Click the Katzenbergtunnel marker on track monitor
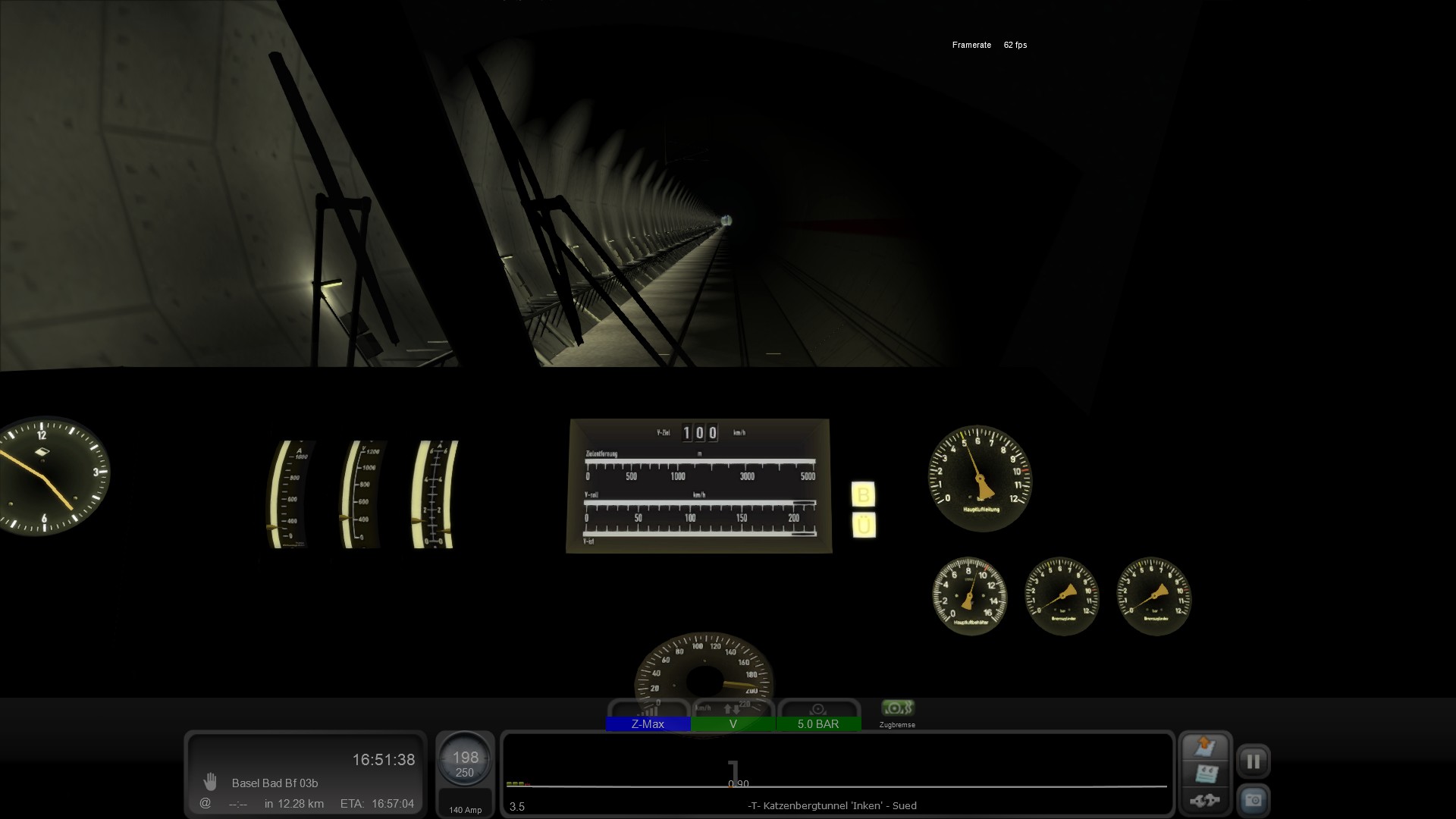This screenshot has width=1456, height=819. pos(832,805)
